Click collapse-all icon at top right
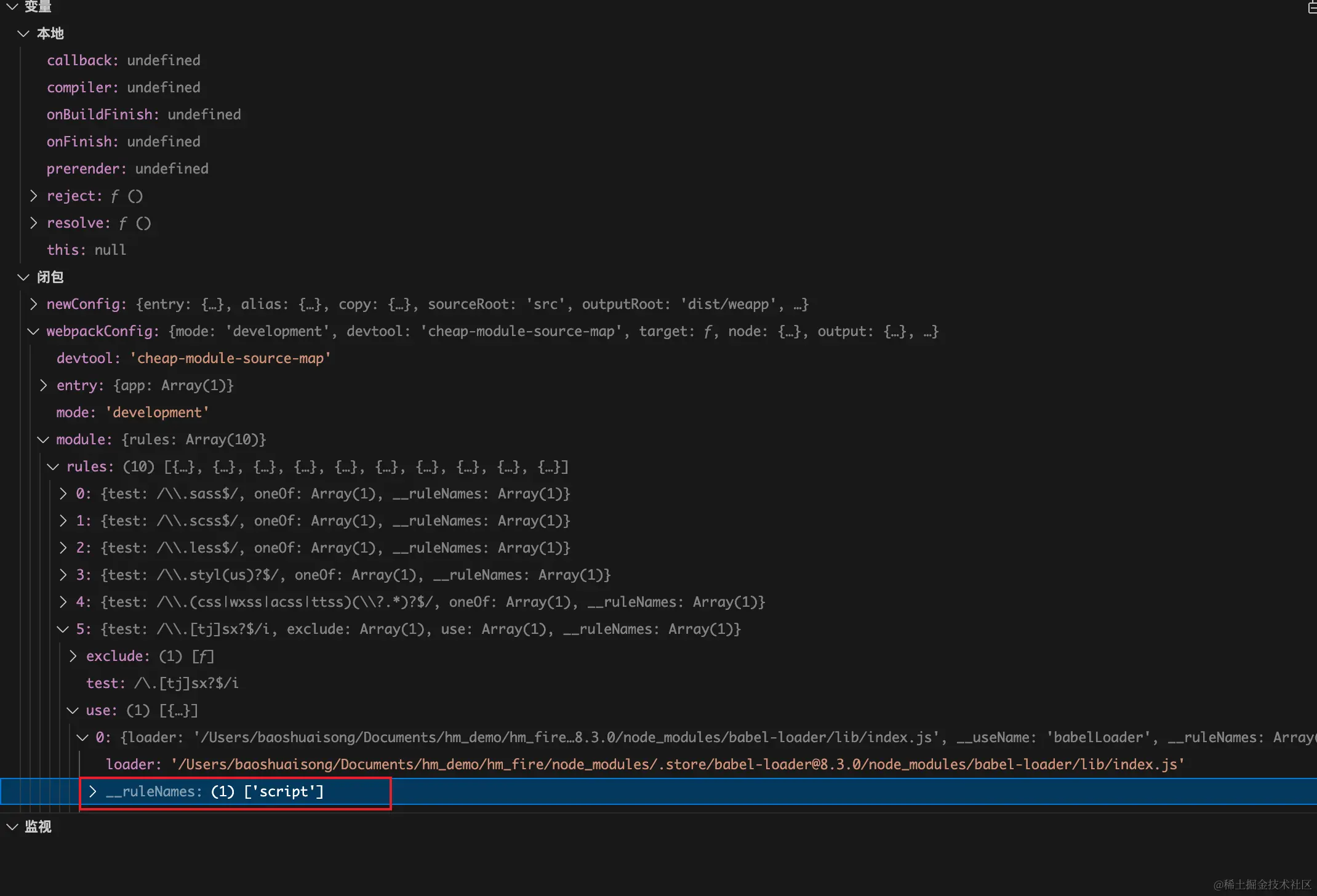 pyautogui.click(x=1311, y=7)
